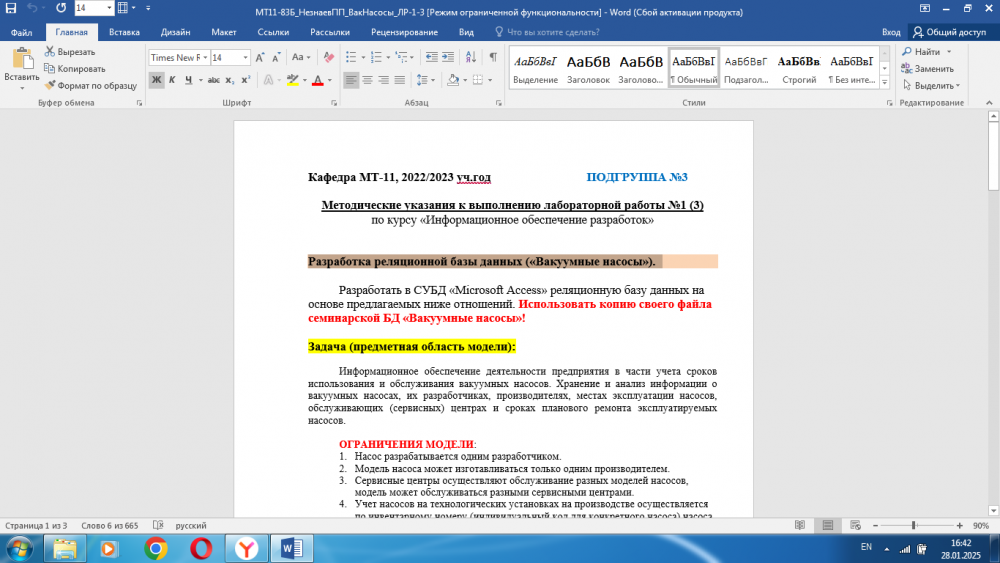Image resolution: width=1000 pixels, height=563 pixels.
Task: Expand the styles gallery list
Action: [884, 83]
